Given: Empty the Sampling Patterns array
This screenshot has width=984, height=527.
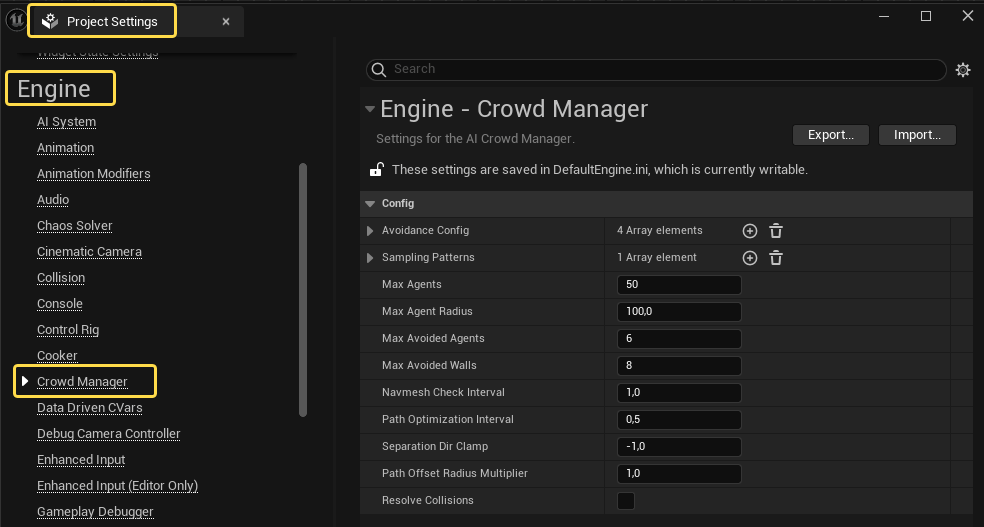Looking at the screenshot, I should pyautogui.click(x=776, y=258).
